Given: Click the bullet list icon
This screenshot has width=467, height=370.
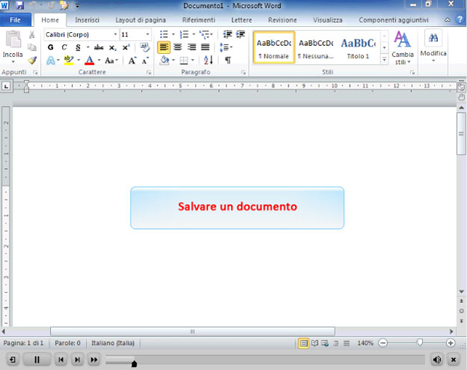Looking at the screenshot, I should [x=164, y=34].
